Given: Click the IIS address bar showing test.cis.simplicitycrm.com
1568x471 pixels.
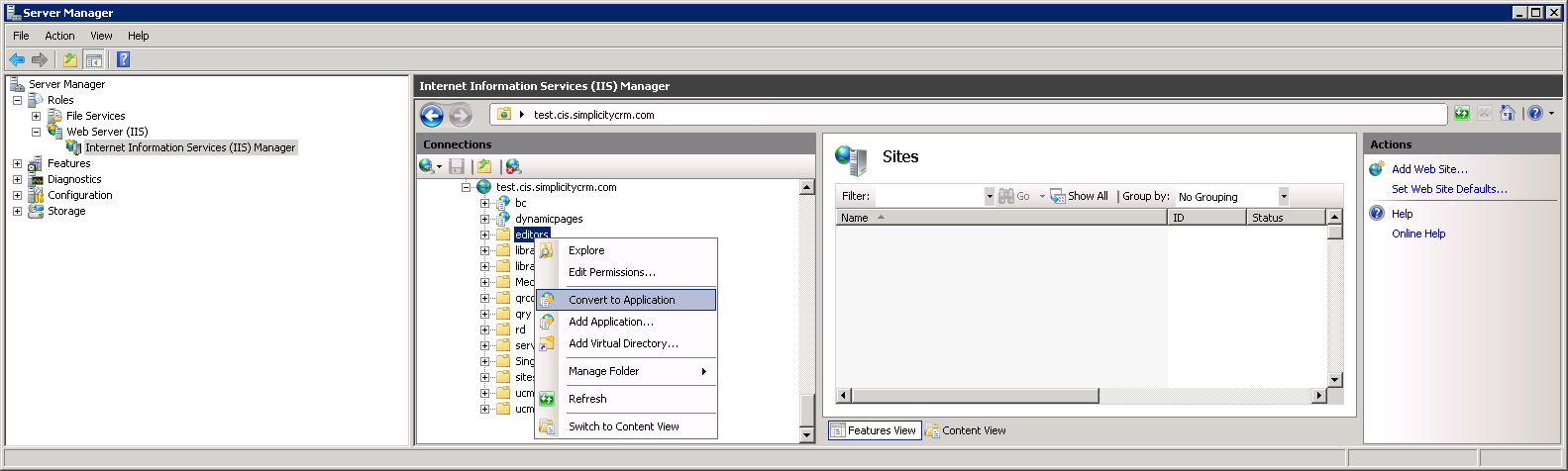Looking at the screenshot, I should [969, 115].
